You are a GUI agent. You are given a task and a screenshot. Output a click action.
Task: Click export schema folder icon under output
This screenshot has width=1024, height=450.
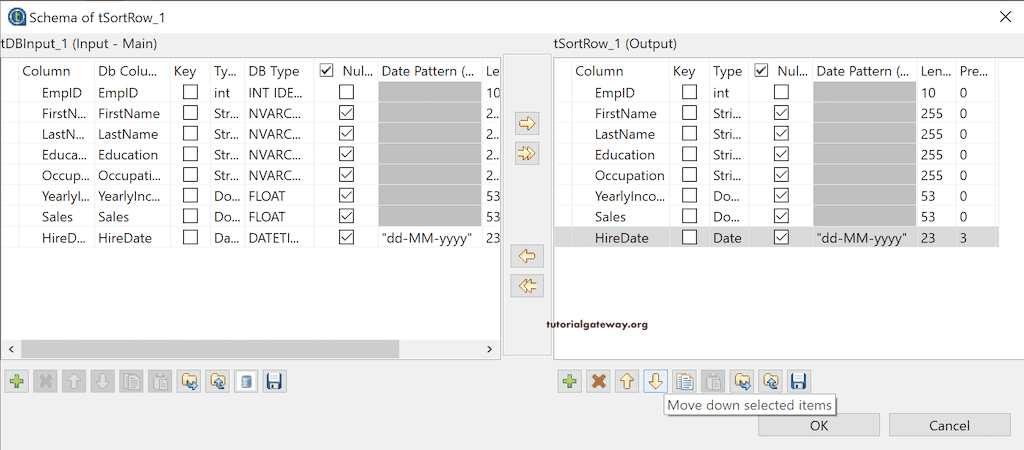(771, 381)
